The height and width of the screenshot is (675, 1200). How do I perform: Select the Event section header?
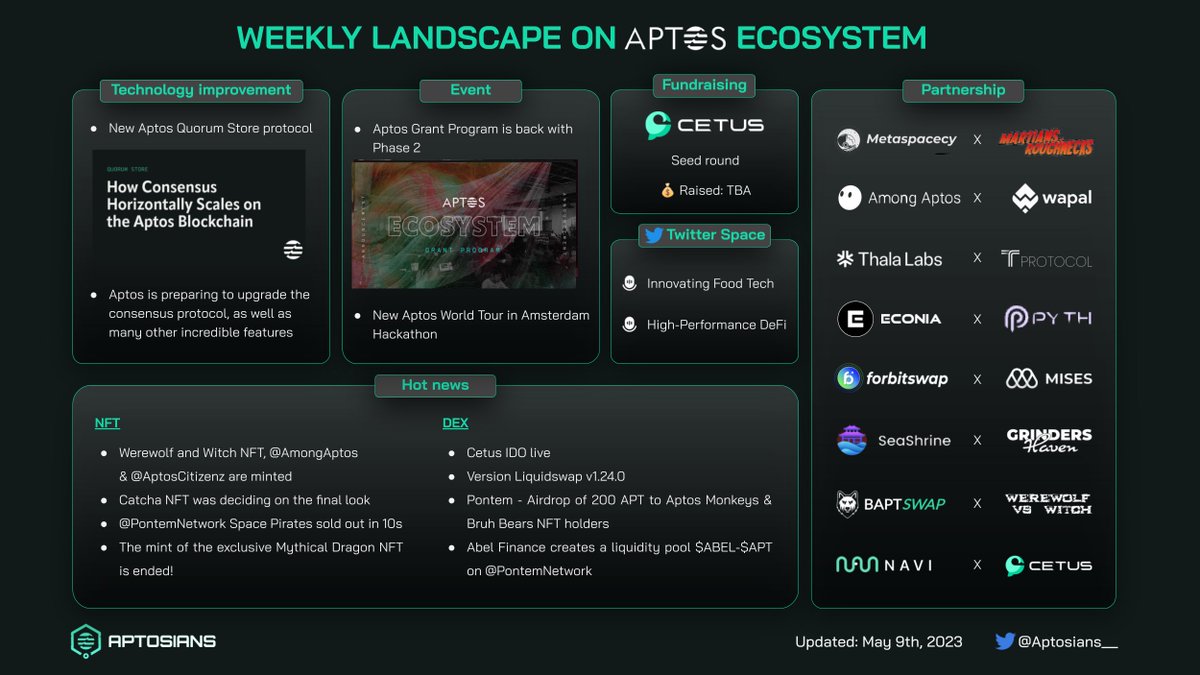(470, 90)
